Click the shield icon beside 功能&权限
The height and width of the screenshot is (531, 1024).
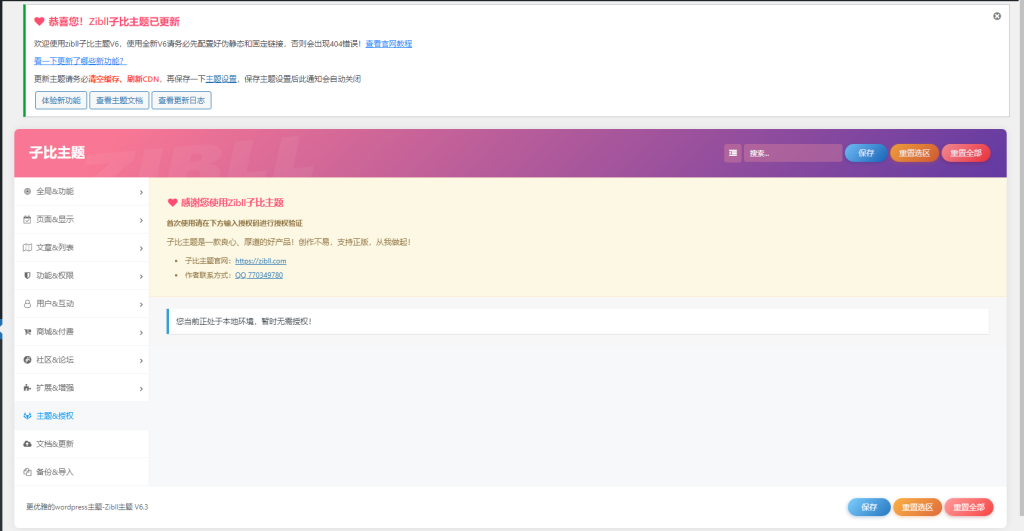point(27,275)
